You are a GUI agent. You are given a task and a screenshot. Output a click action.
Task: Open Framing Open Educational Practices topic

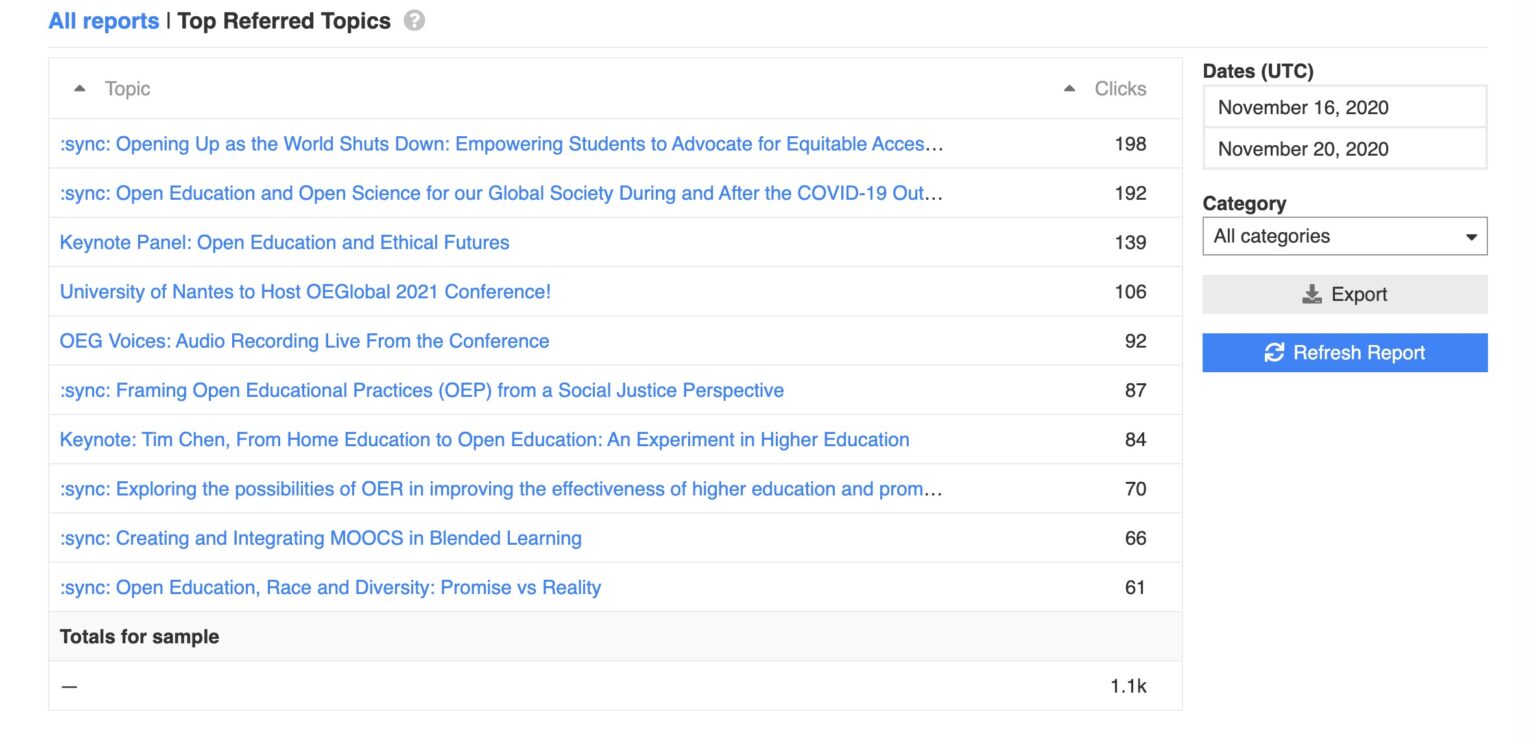point(421,390)
